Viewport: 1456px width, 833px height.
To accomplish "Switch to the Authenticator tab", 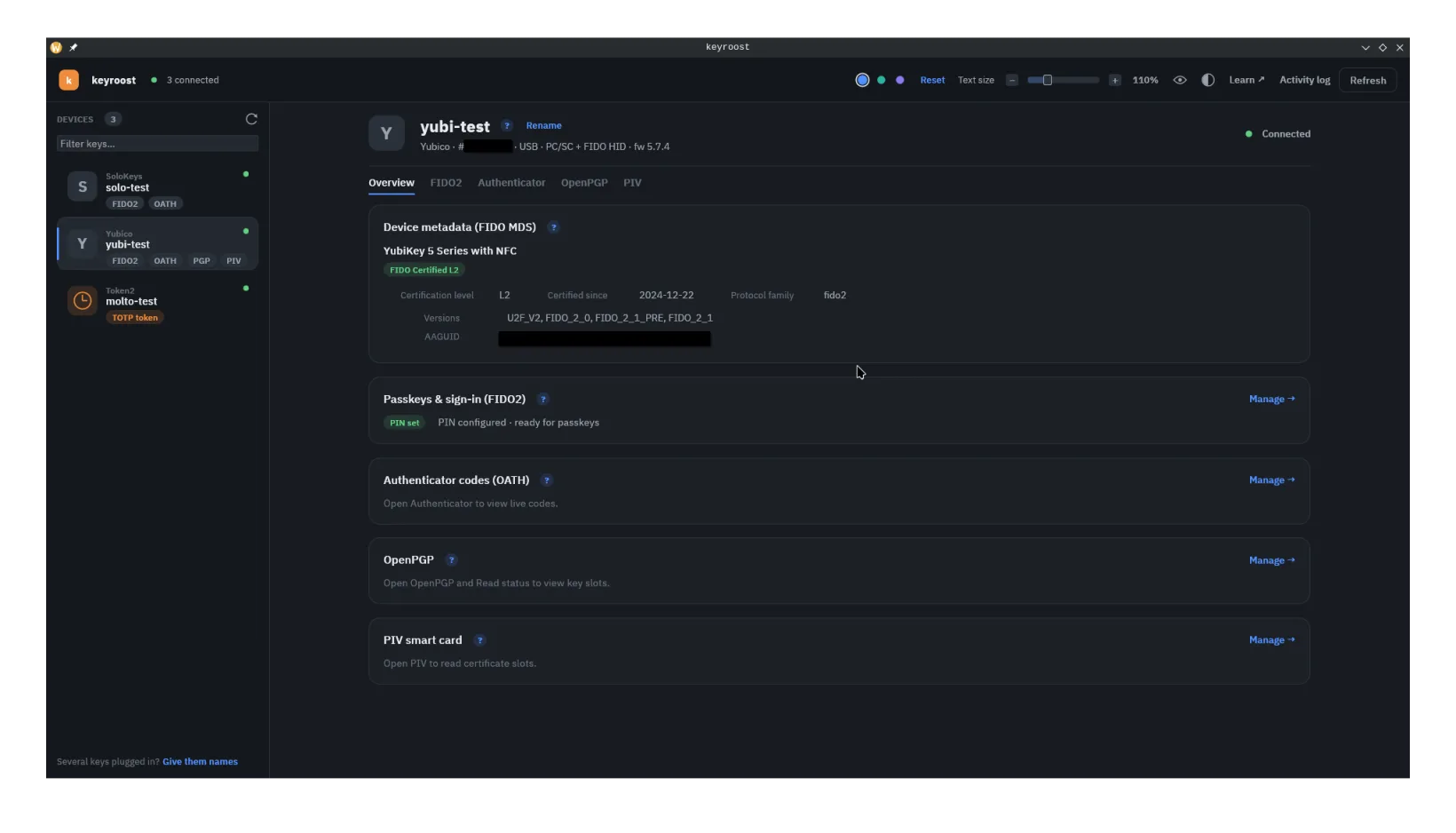I will [x=511, y=183].
